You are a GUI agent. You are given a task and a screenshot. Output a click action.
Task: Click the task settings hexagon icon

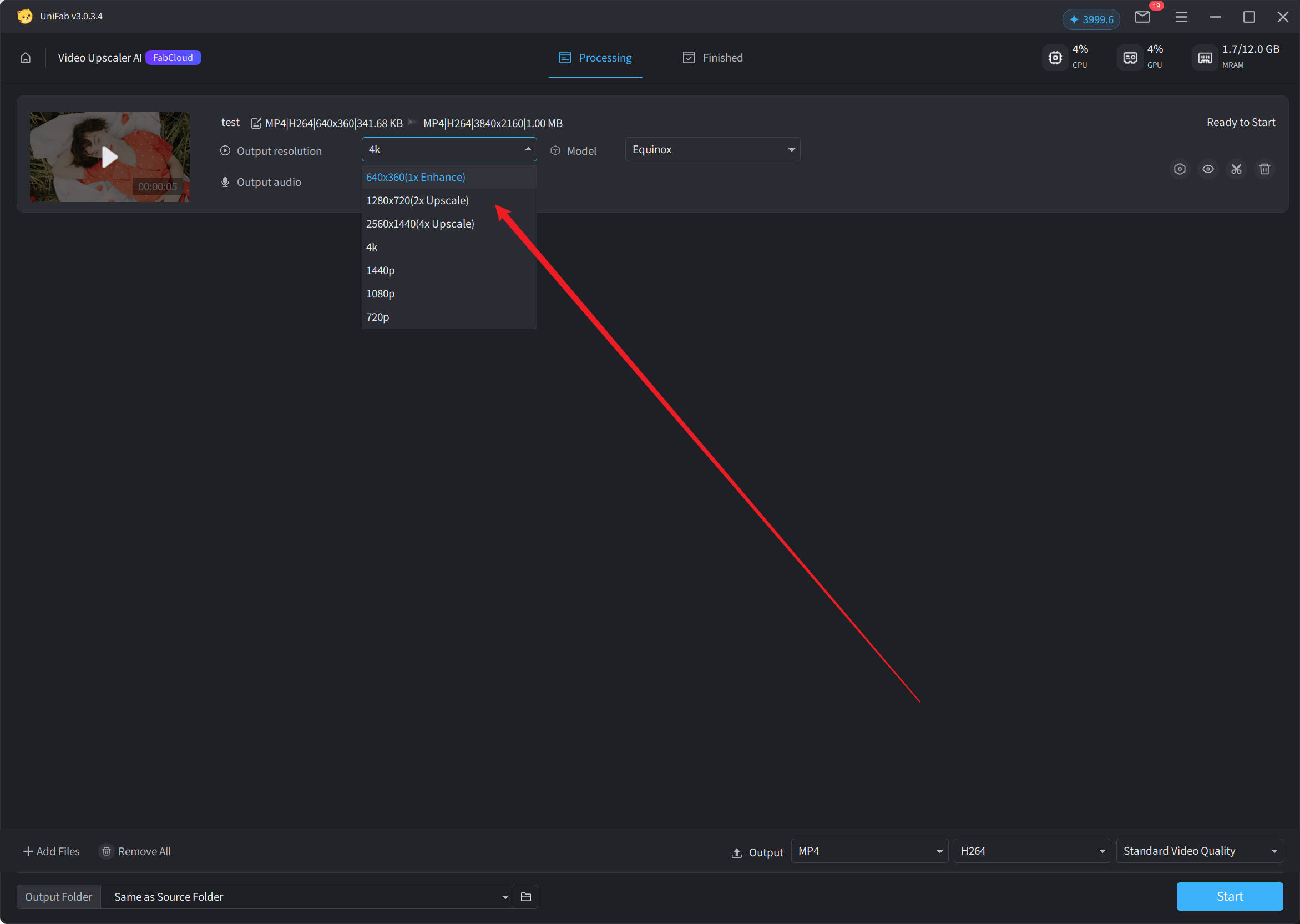click(x=1180, y=169)
